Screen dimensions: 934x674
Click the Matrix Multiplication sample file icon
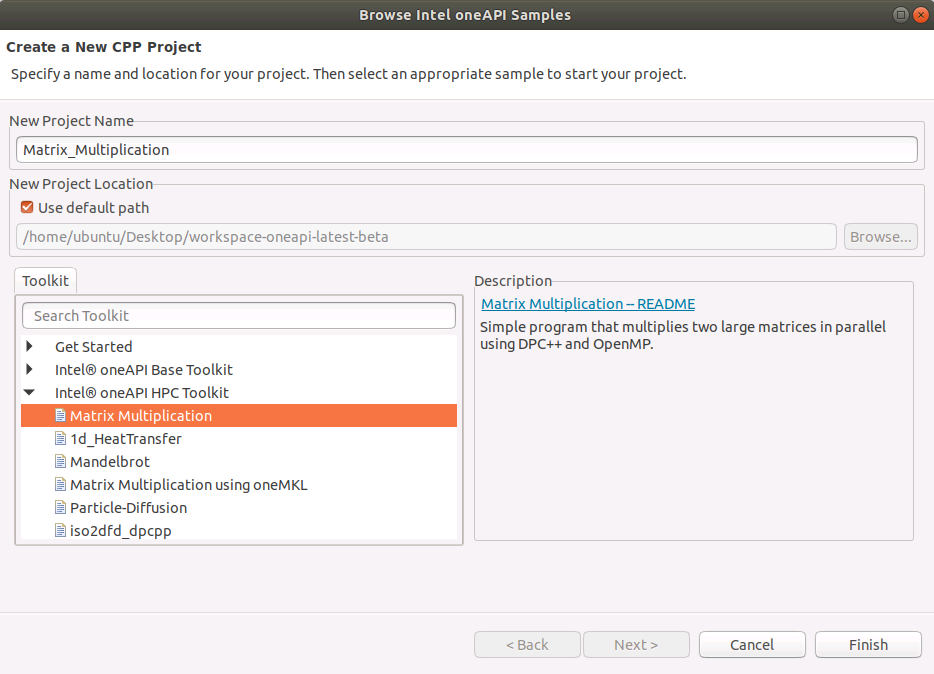coord(60,415)
